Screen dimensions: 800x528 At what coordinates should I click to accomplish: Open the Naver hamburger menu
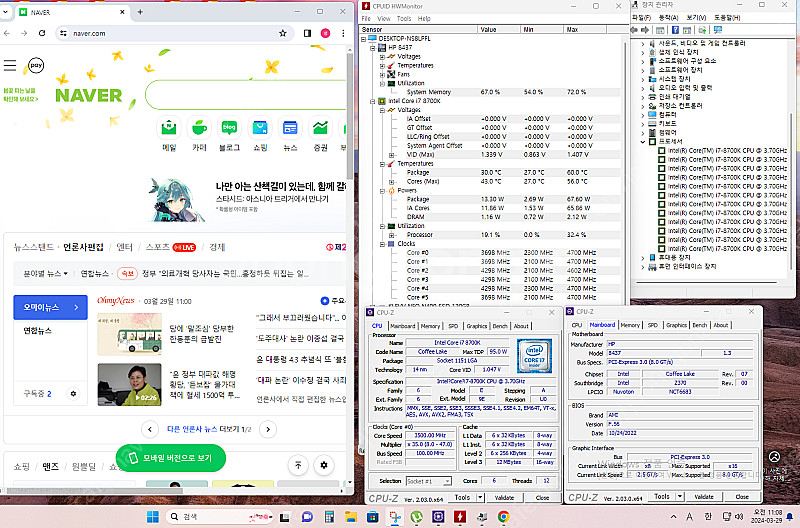(x=10, y=65)
